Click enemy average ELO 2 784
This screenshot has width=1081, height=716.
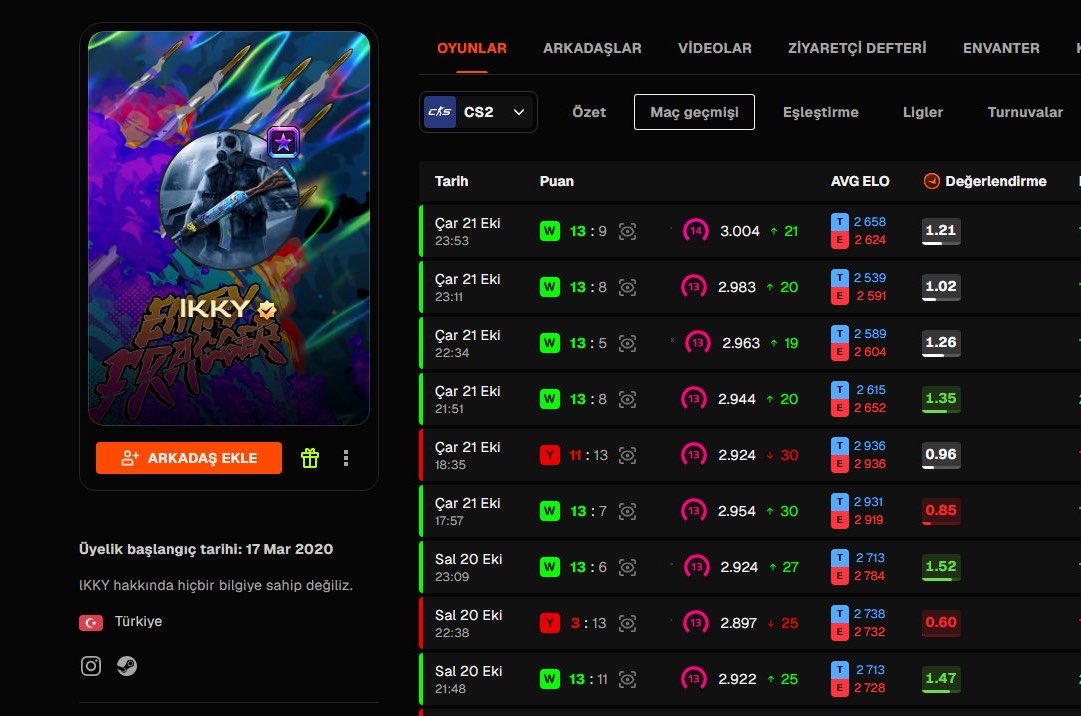point(869,576)
